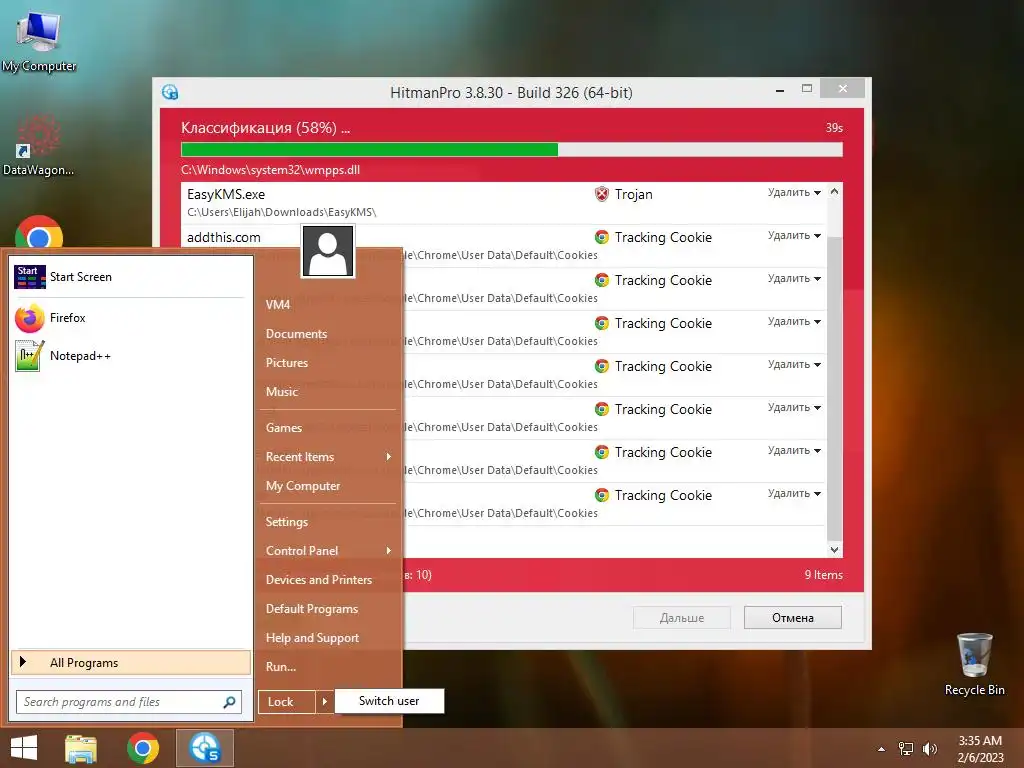Viewport: 1024px width, 768px height.
Task: Click the EasyKMS Downloads path text
Action: coord(281,212)
